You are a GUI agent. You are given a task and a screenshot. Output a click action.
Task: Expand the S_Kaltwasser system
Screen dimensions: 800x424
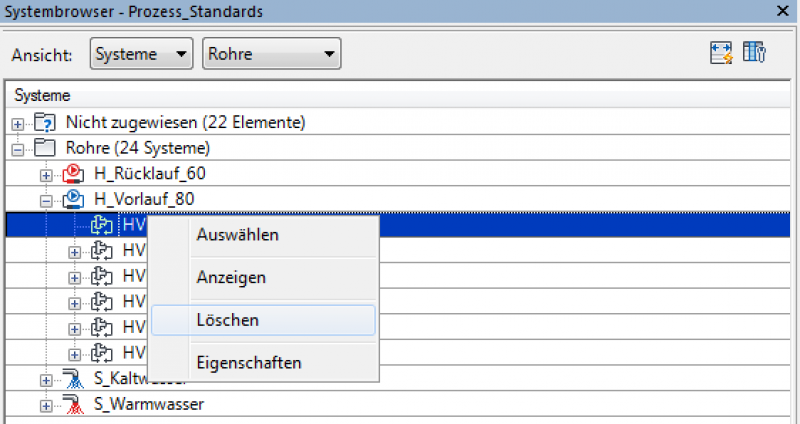click(x=45, y=380)
